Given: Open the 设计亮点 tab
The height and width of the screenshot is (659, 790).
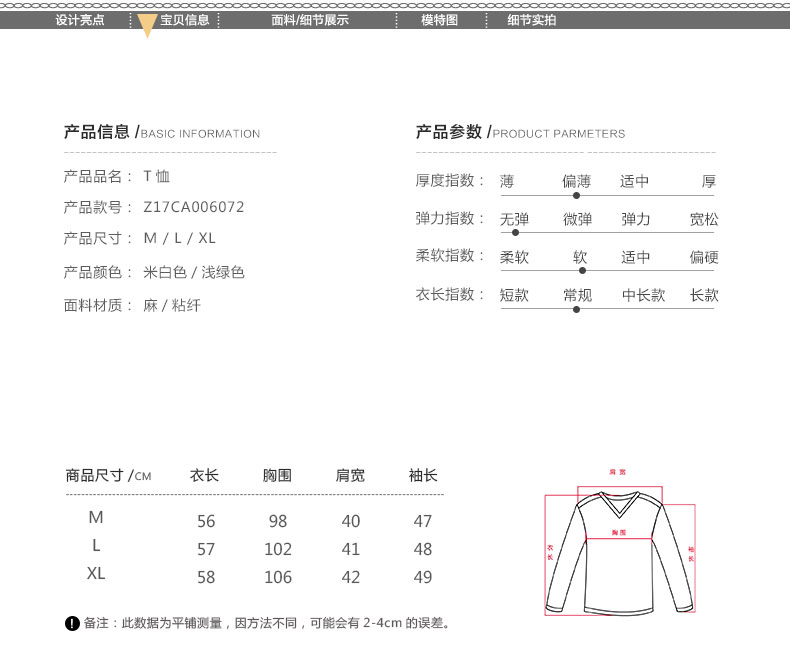Looking at the screenshot, I should click(x=80, y=20).
